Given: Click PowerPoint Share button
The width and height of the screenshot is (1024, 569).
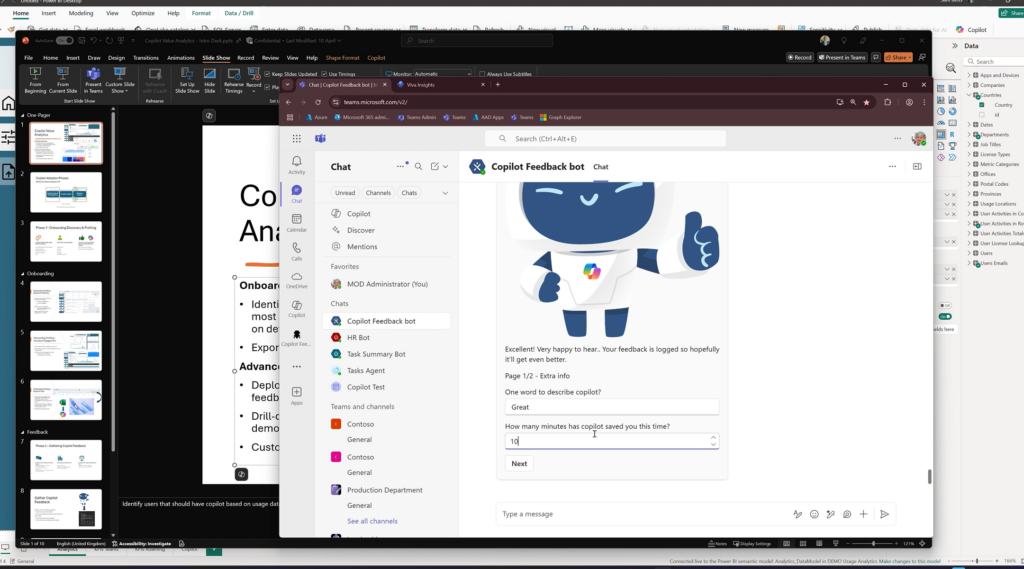Looking at the screenshot, I should (899, 57).
